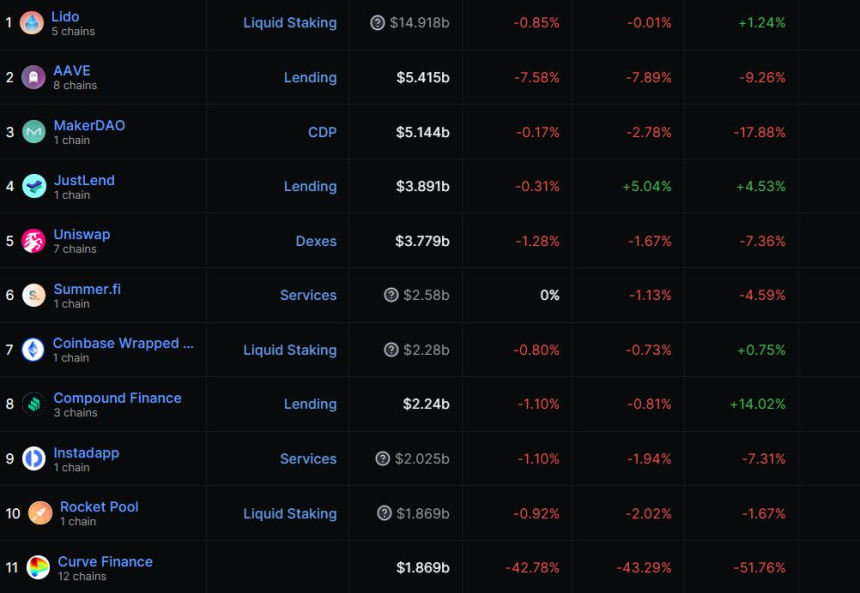Select the CDP category link
The image size is (860, 593).
pyautogui.click(x=322, y=132)
